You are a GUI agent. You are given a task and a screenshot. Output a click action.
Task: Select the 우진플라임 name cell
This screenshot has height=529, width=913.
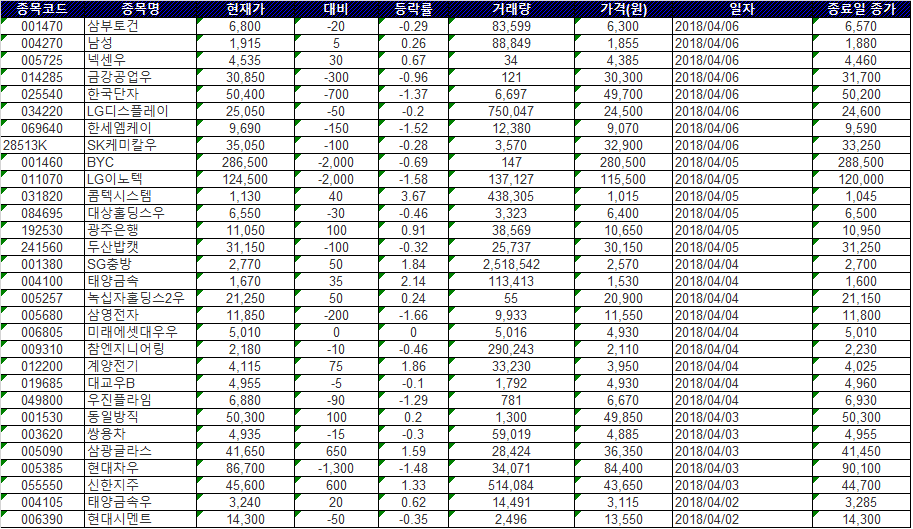point(140,400)
